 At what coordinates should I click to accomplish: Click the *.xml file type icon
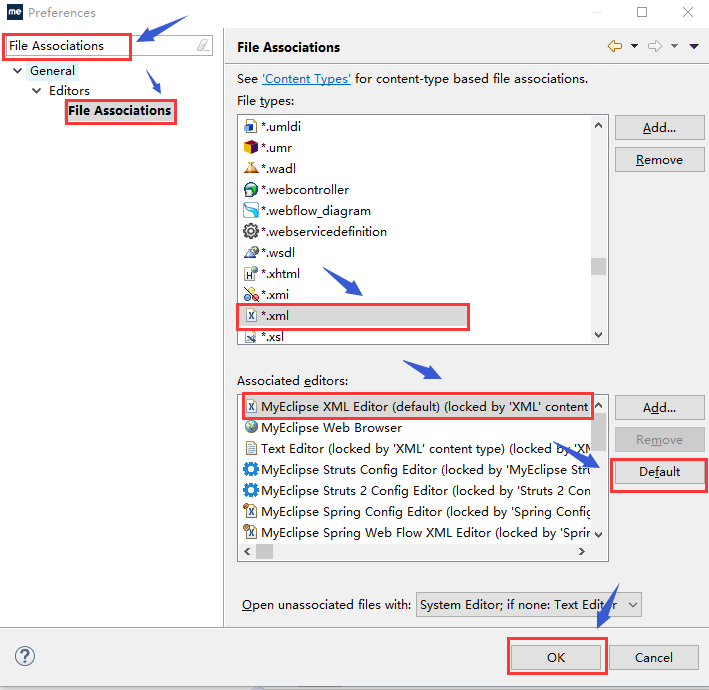coord(251,315)
